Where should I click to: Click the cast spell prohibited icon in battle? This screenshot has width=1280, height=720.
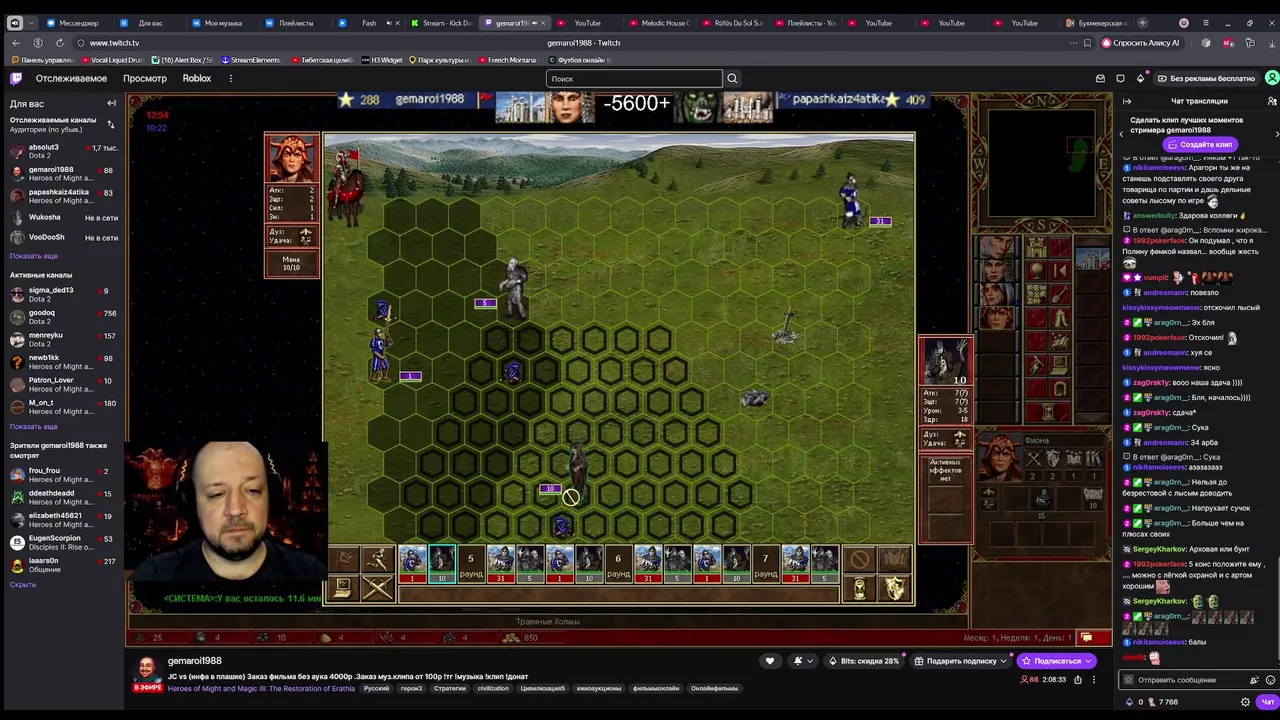(859, 560)
